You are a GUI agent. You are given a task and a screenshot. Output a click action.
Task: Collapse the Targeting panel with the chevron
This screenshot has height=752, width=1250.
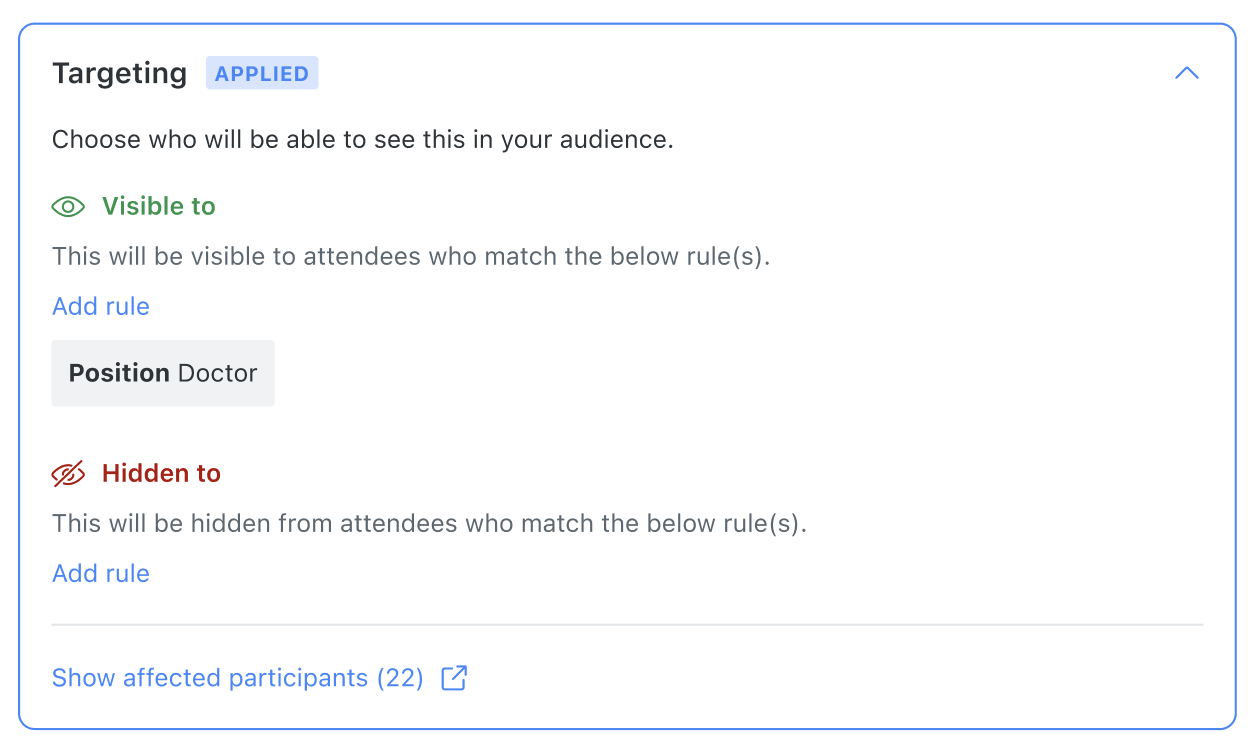(x=1186, y=73)
